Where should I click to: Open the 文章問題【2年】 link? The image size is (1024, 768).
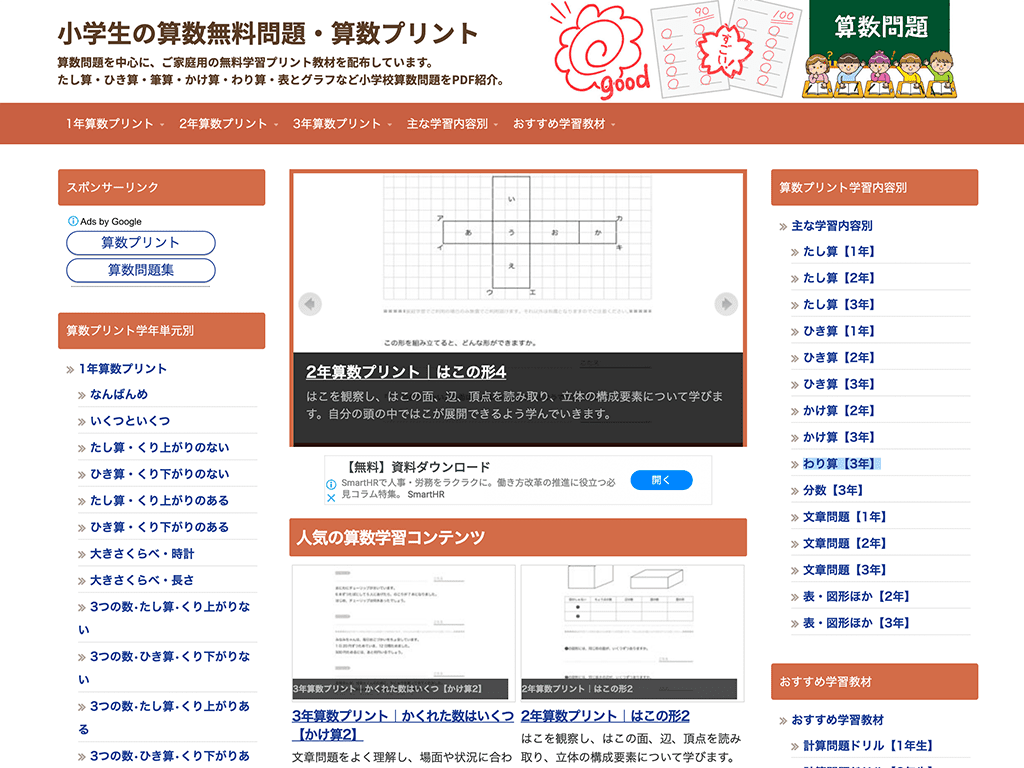tap(844, 543)
